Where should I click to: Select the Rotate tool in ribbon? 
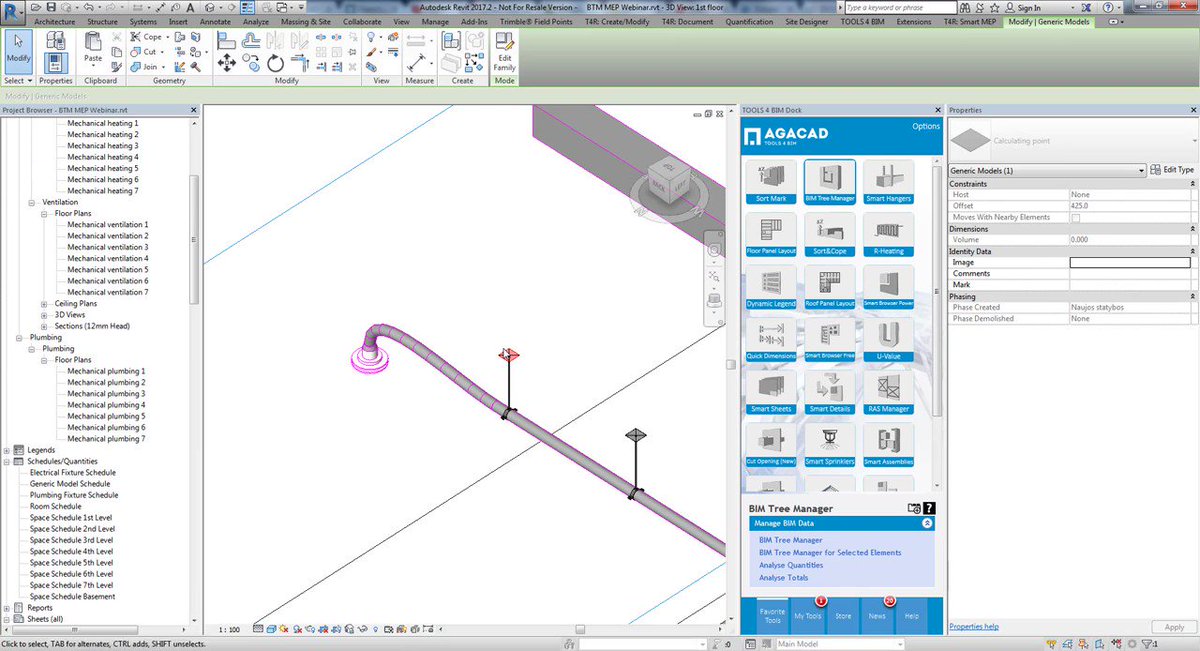click(277, 62)
